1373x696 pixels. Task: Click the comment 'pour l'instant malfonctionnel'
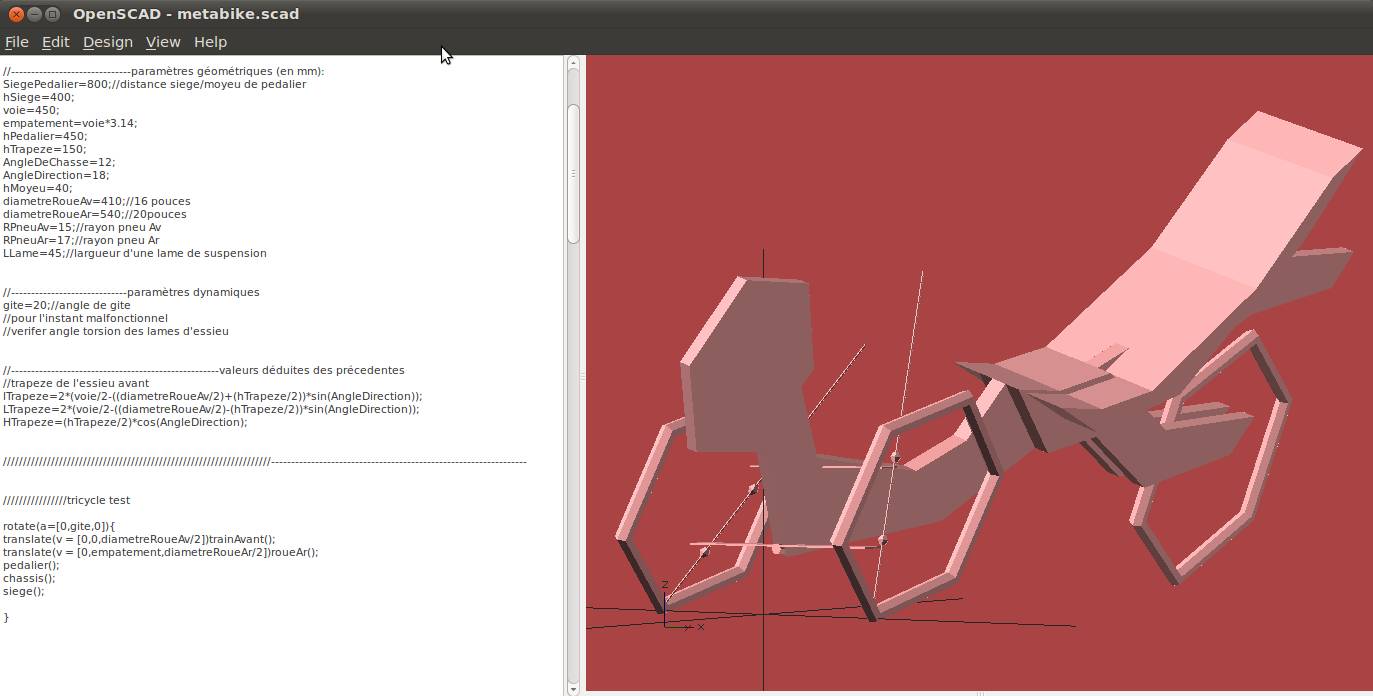(x=85, y=318)
